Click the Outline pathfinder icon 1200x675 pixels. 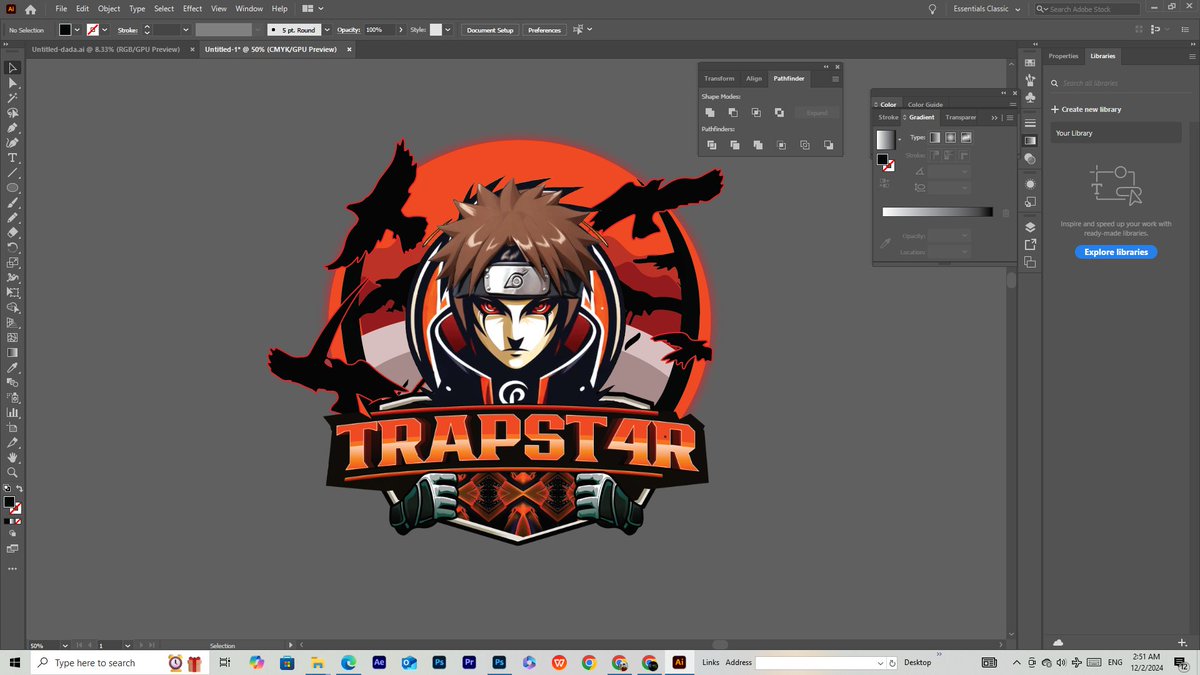pos(805,145)
